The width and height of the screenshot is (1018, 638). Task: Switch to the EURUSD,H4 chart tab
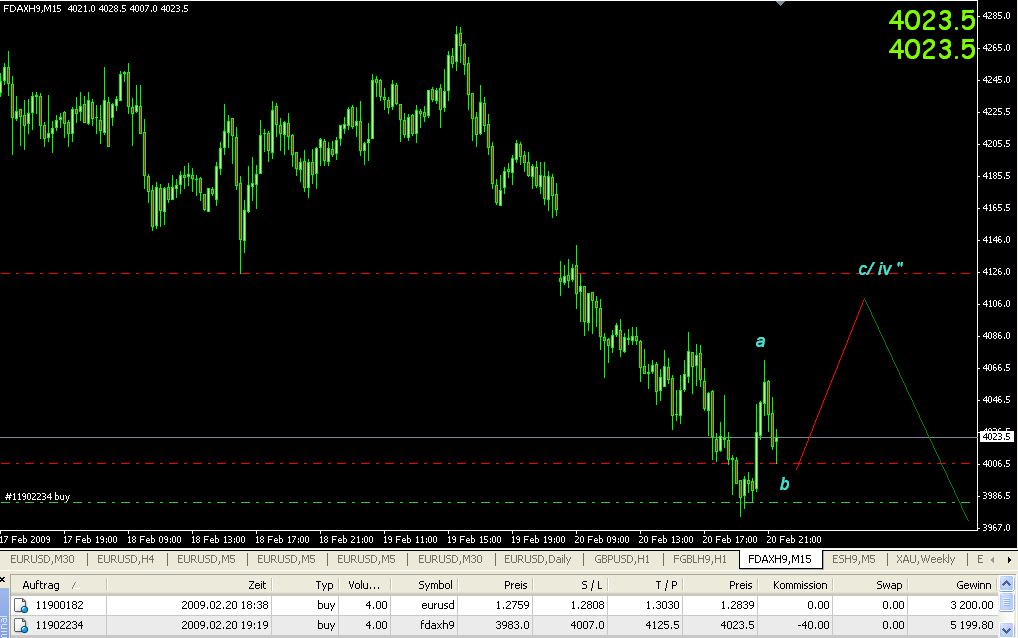[127, 559]
